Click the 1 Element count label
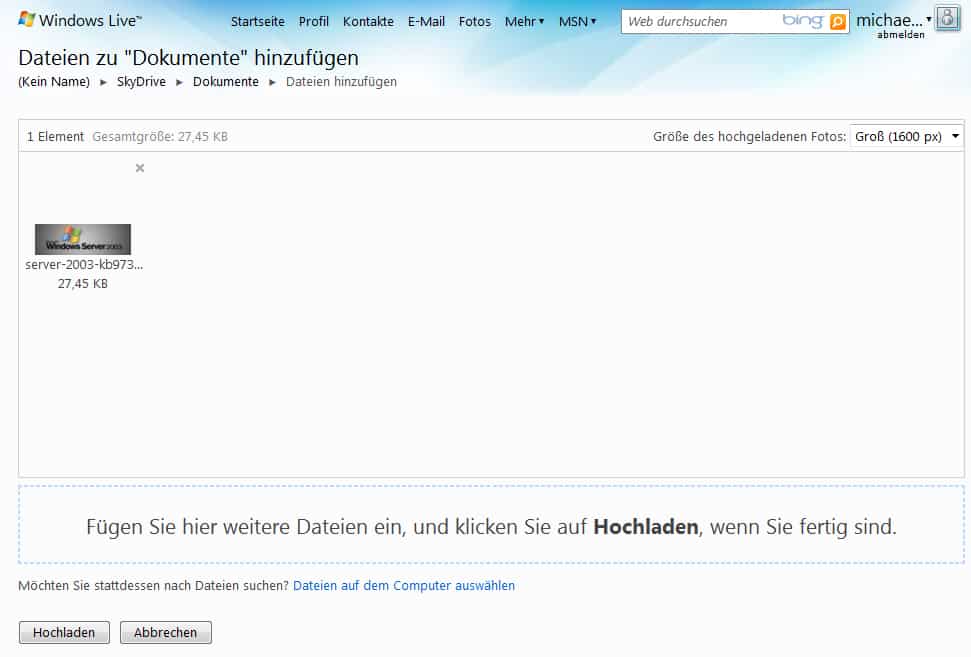The width and height of the screenshot is (971, 657). tap(55, 136)
